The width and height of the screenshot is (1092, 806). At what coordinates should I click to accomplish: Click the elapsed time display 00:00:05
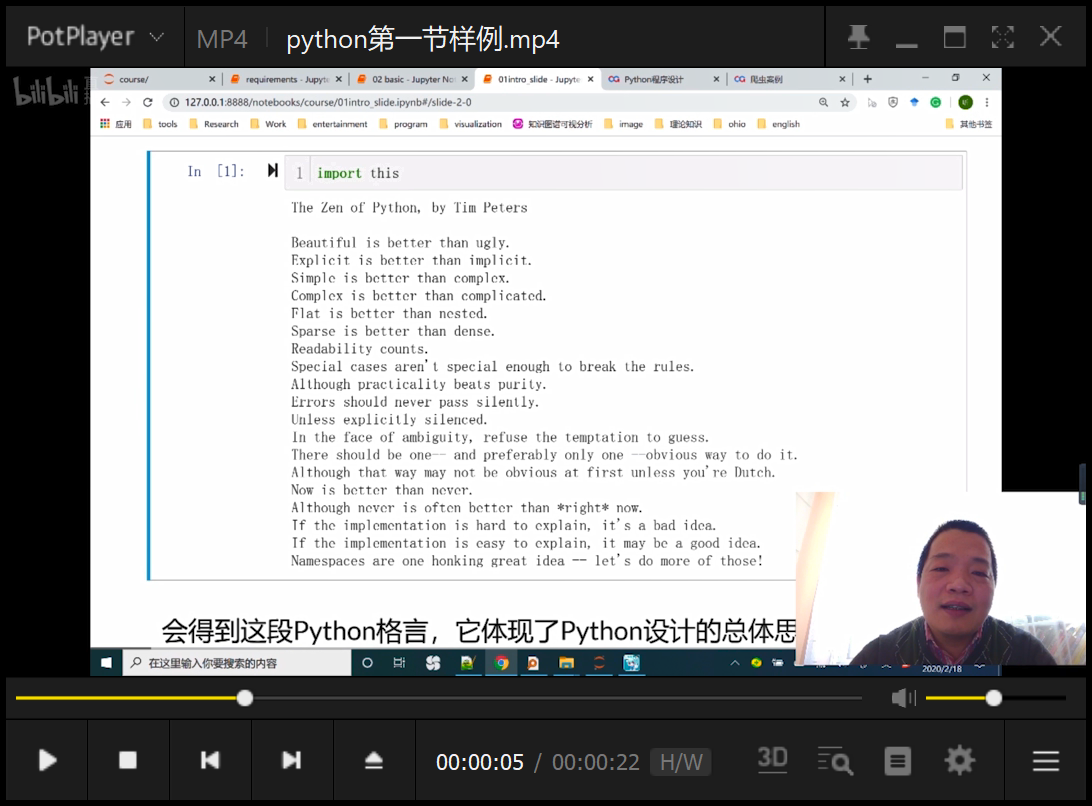coord(480,762)
